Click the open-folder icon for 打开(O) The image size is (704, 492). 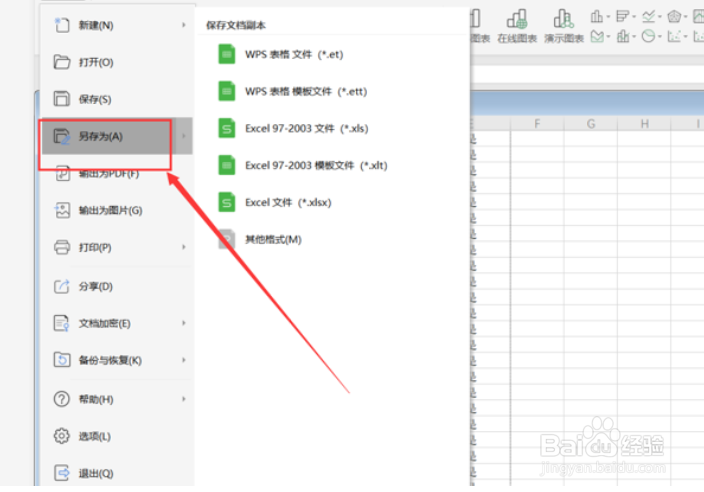[62, 62]
